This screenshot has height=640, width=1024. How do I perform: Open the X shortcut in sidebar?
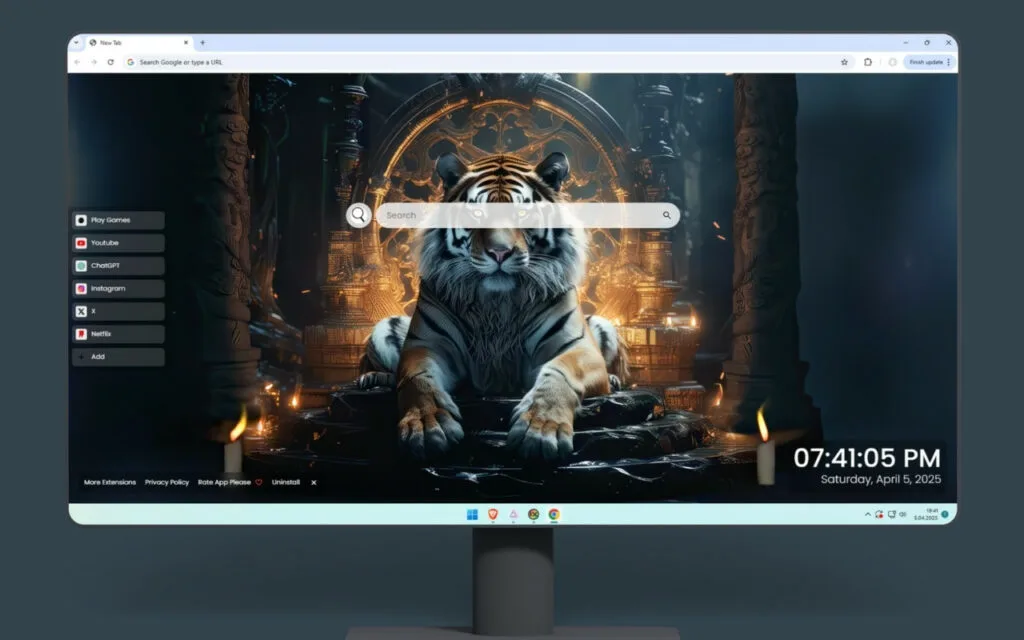118,312
